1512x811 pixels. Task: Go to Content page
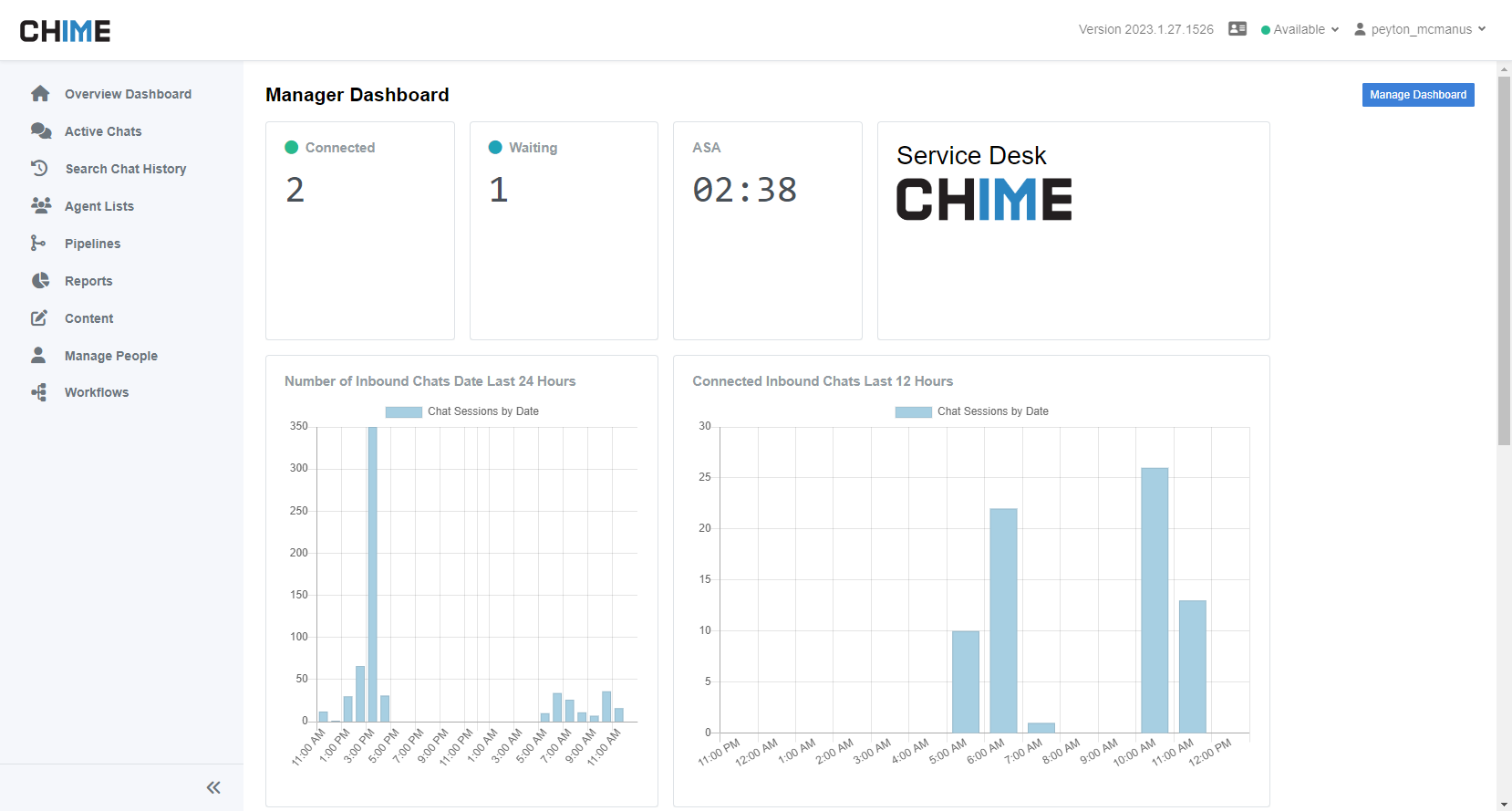point(89,318)
